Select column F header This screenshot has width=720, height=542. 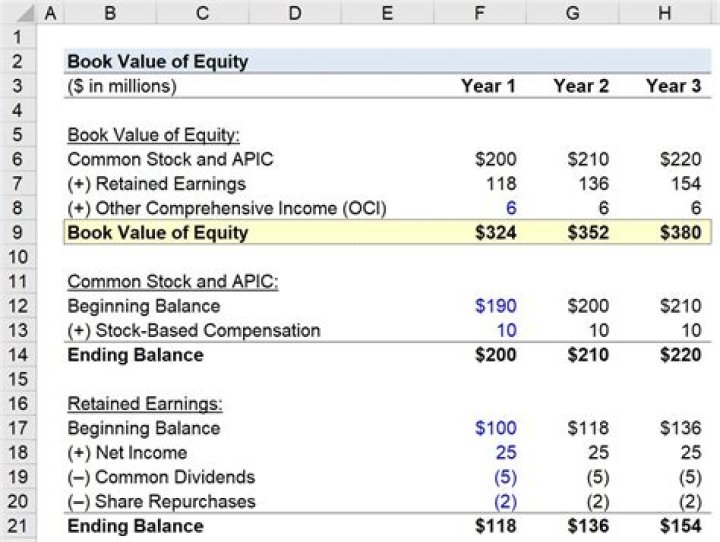tap(488, 13)
